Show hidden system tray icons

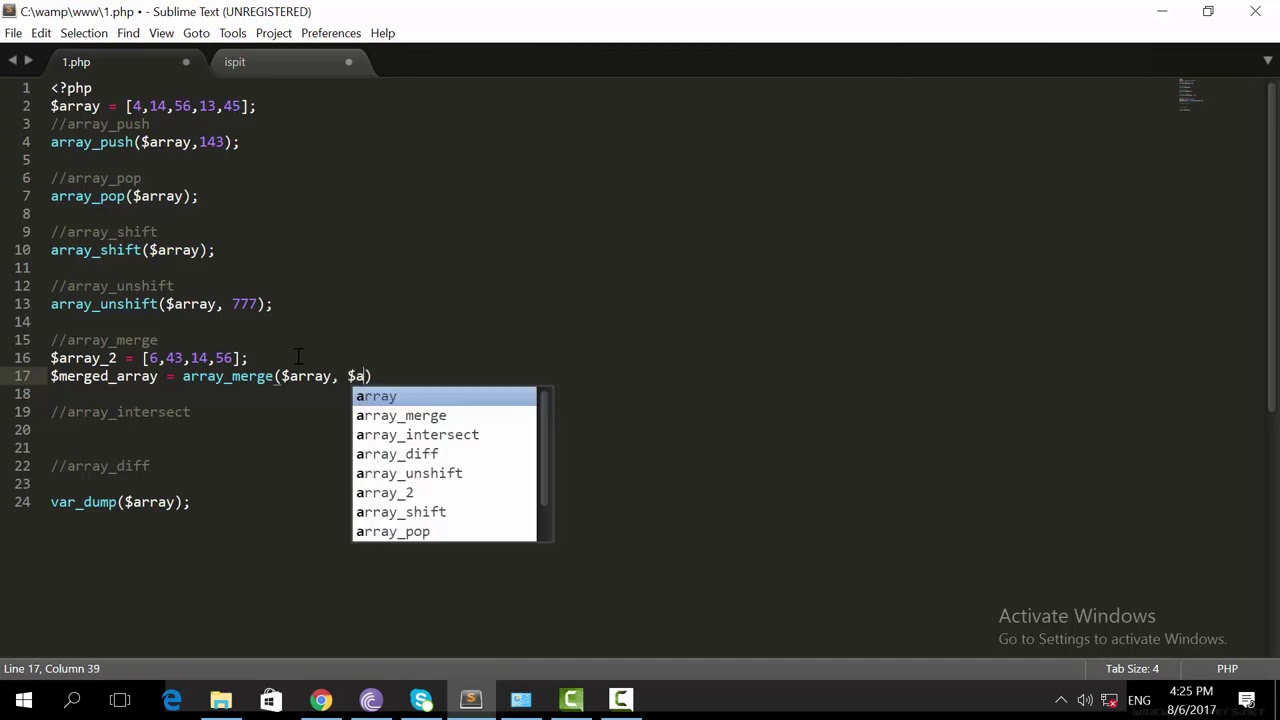point(1061,700)
